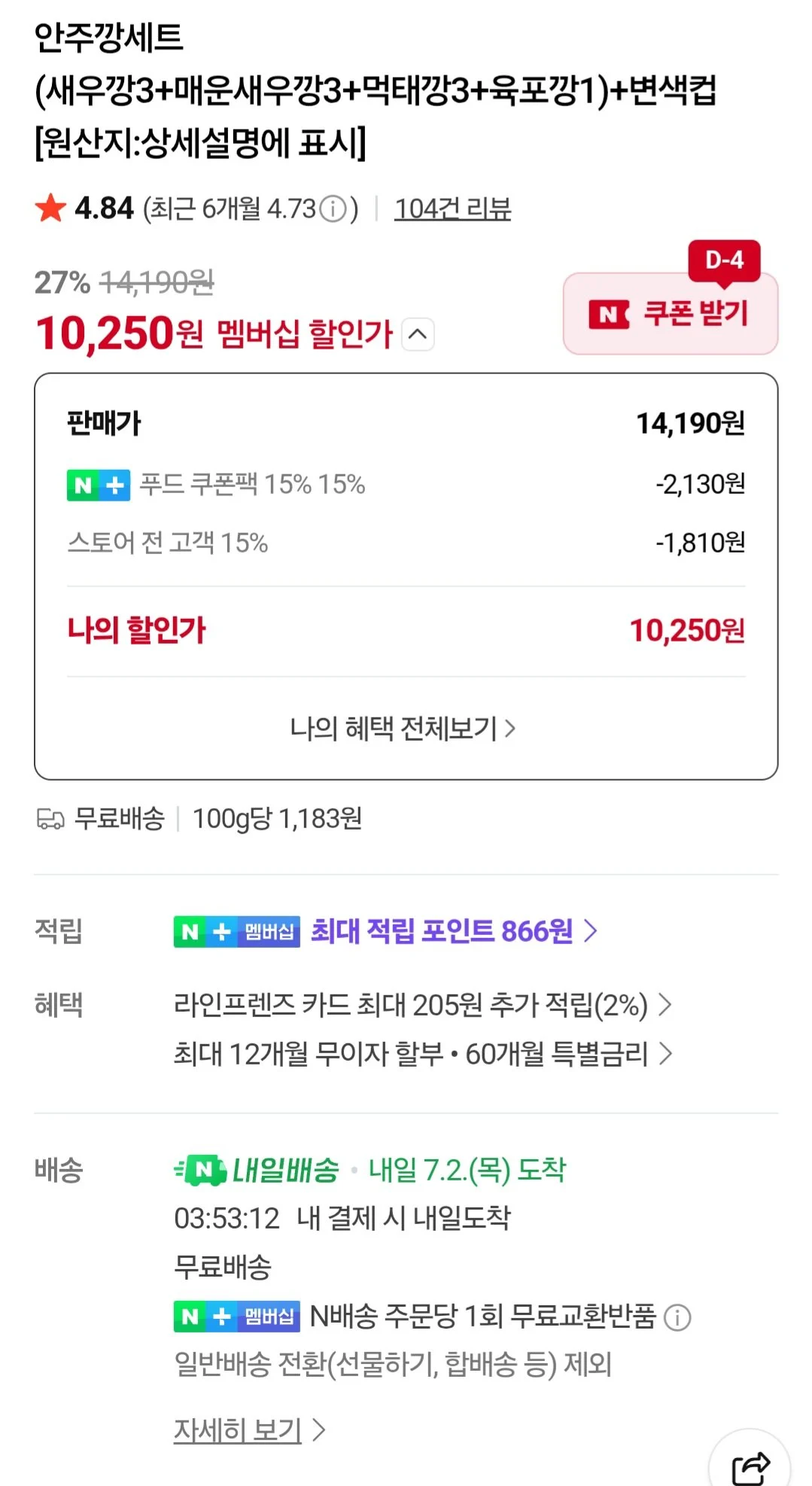Image resolution: width=812 pixels, height=1486 pixels.
Task: Collapse the 멤버십 할인가 price breakdown
Action: [x=418, y=333]
